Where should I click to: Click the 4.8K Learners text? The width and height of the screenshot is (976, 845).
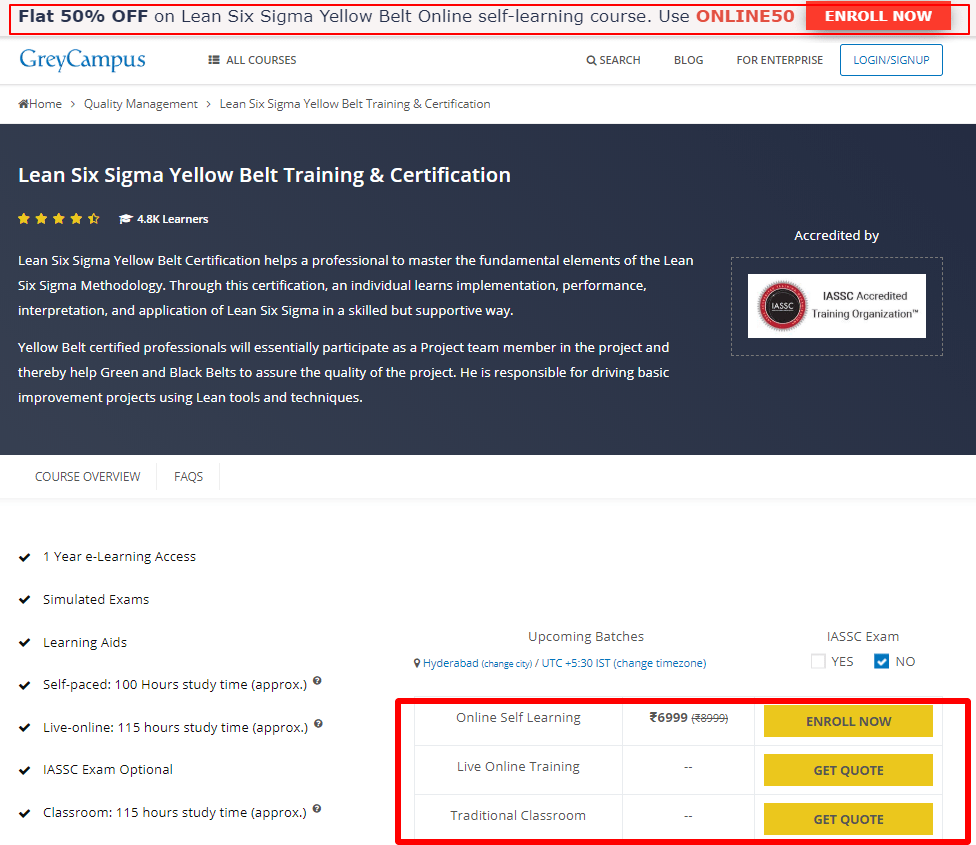(172, 219)
